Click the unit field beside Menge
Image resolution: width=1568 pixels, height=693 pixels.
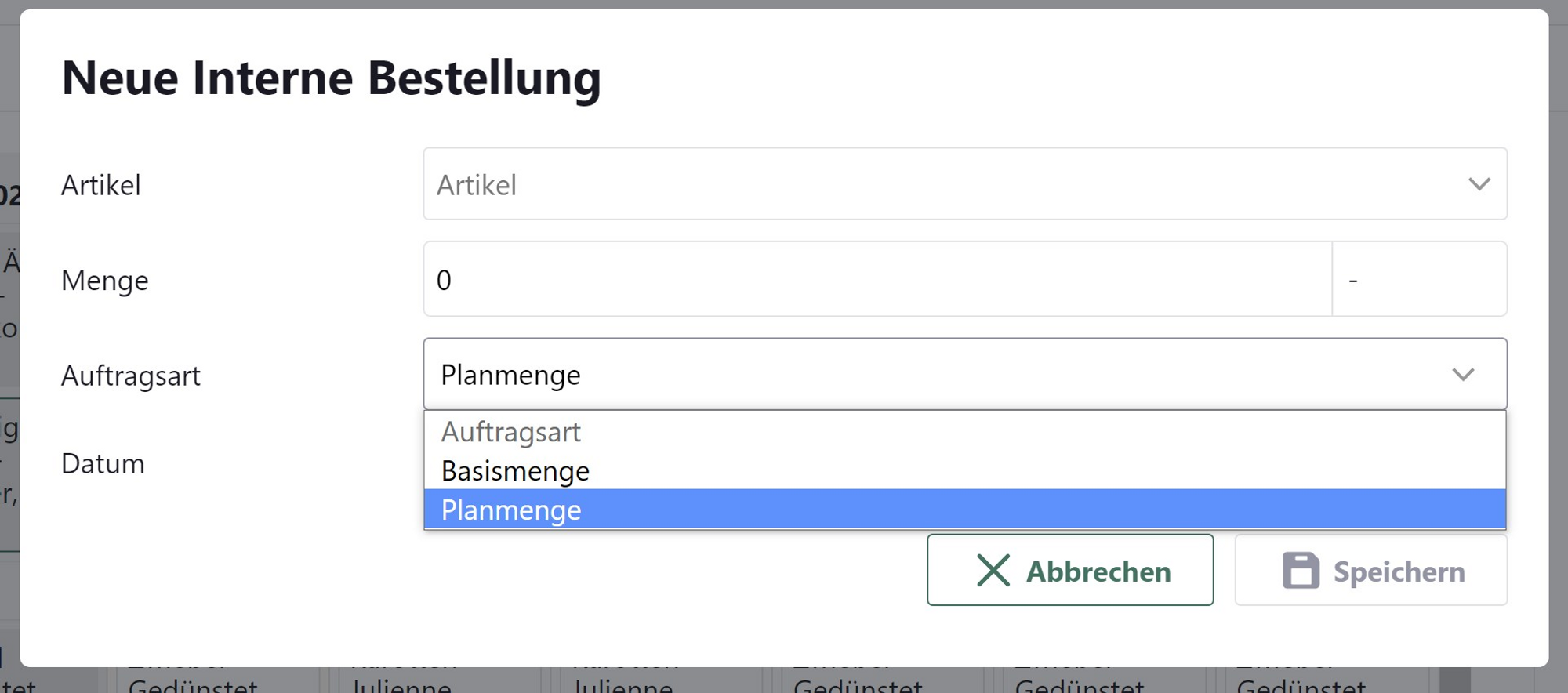(1419, 280)
